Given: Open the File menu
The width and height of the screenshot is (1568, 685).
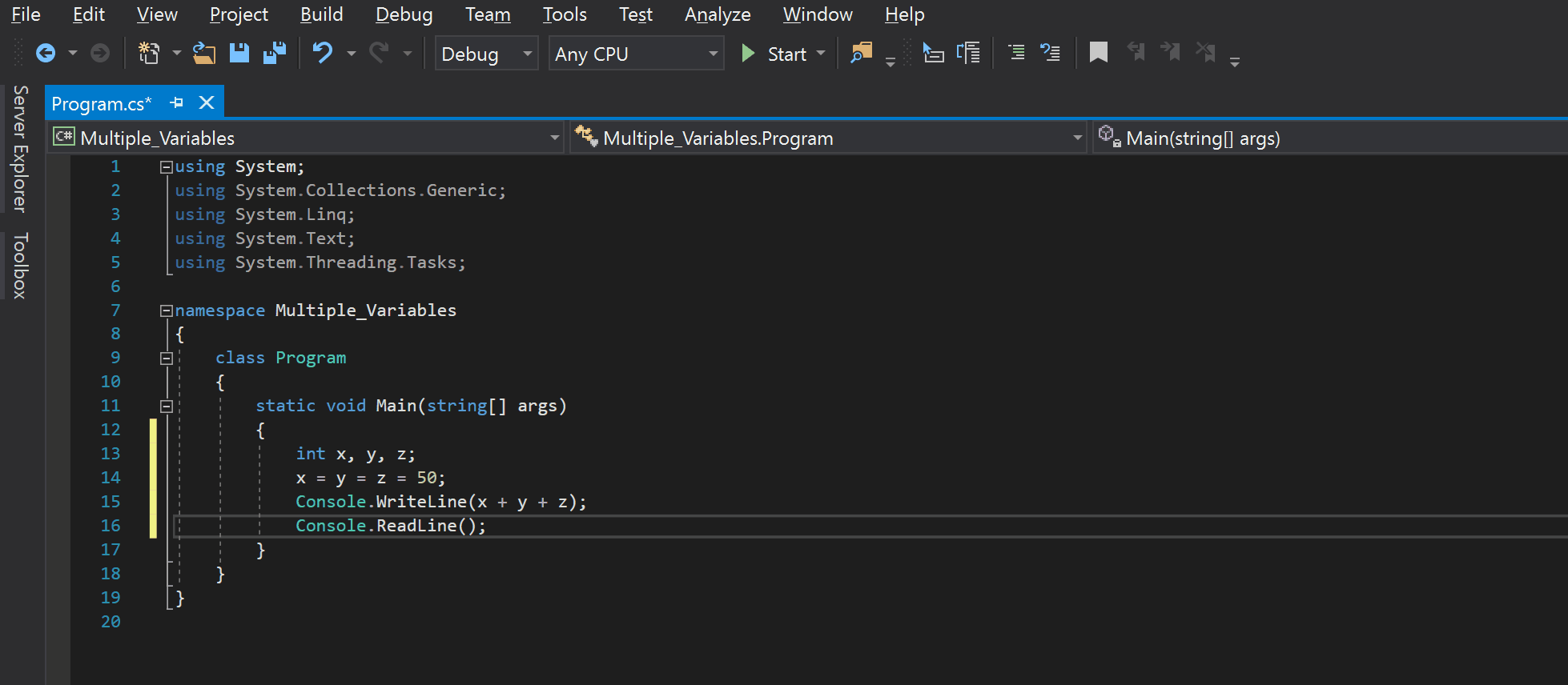Looking at the screenshot, I should [26, 14].
